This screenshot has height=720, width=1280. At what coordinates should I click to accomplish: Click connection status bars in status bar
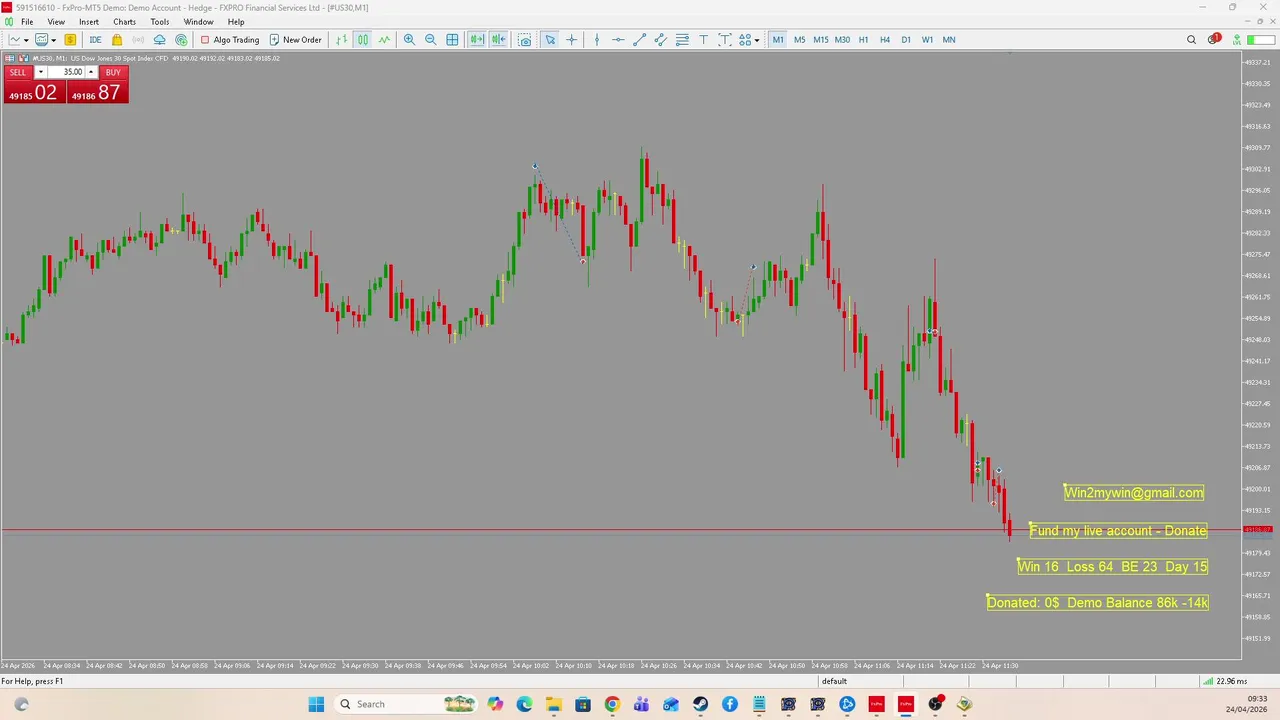pos(1208,681)
